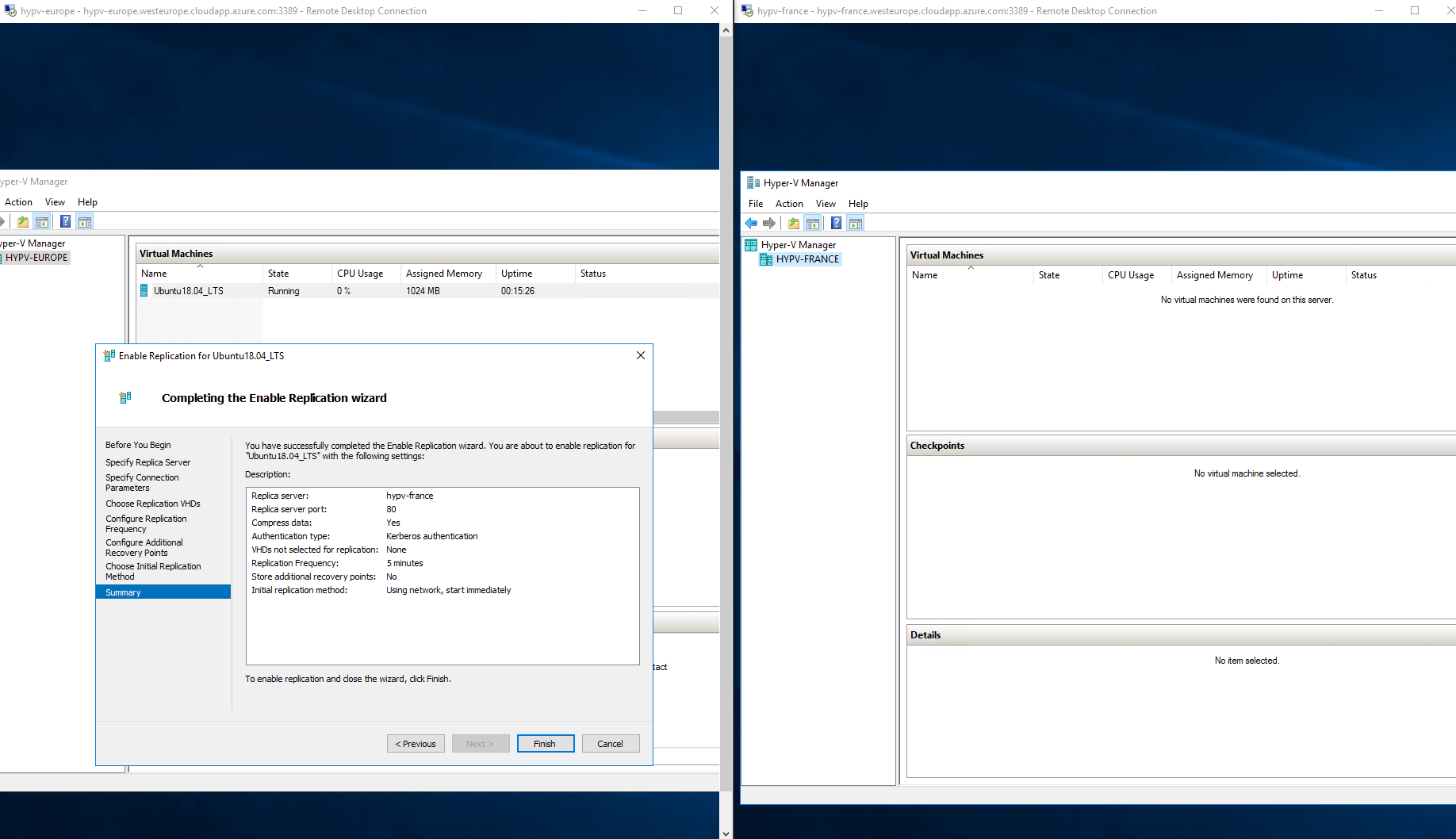Click Specify Replica Server wizard step

coord(148,462)
